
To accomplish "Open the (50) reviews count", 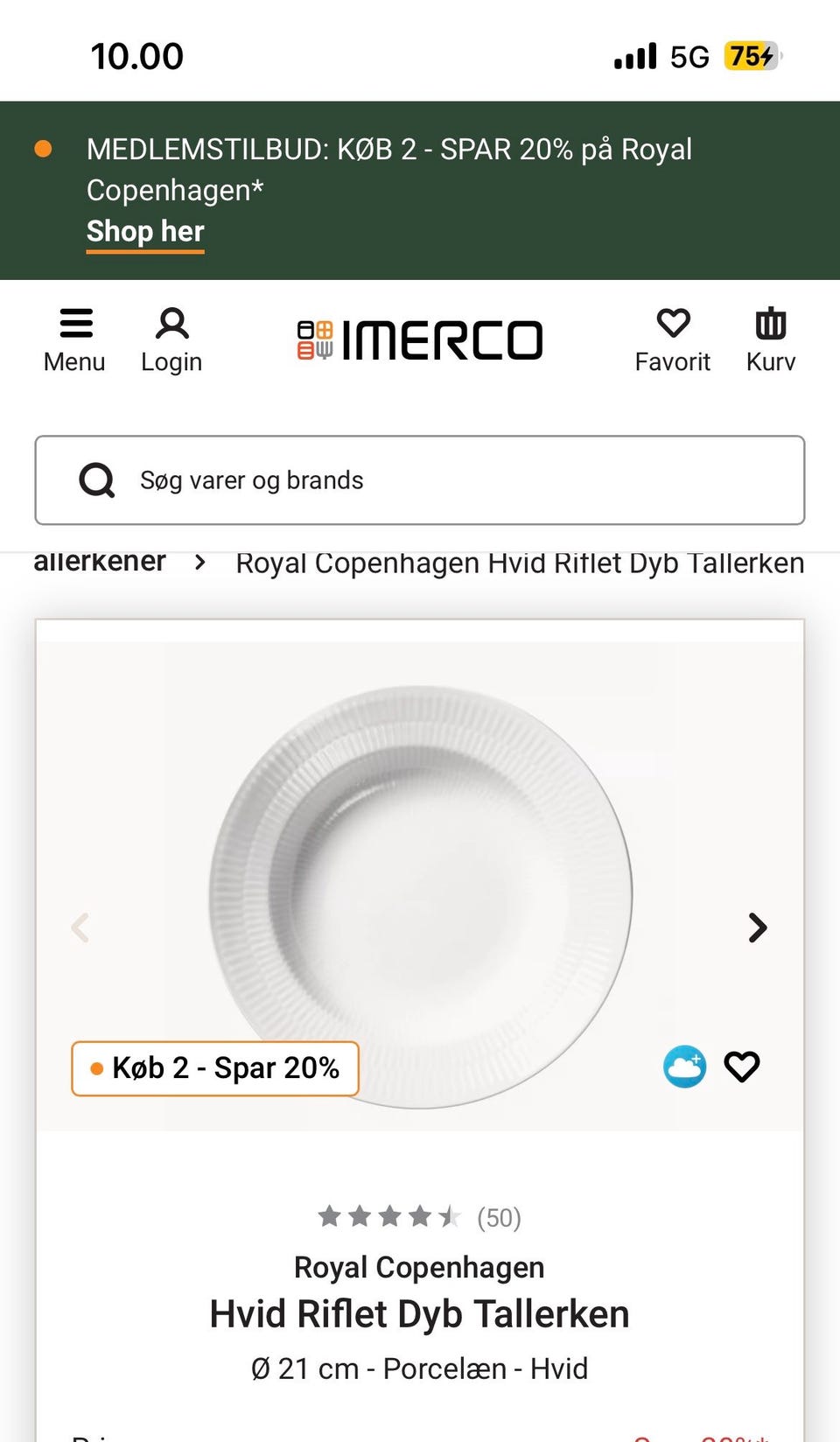I will (499, 1218).
